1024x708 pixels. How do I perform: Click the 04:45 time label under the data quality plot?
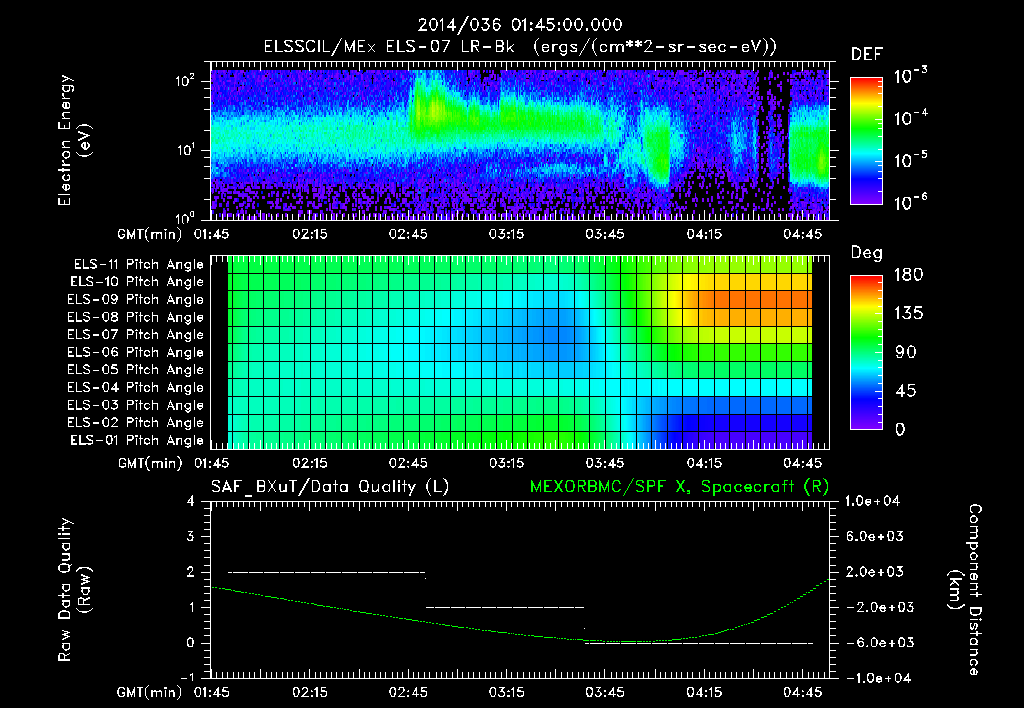[x=803, y=692]
